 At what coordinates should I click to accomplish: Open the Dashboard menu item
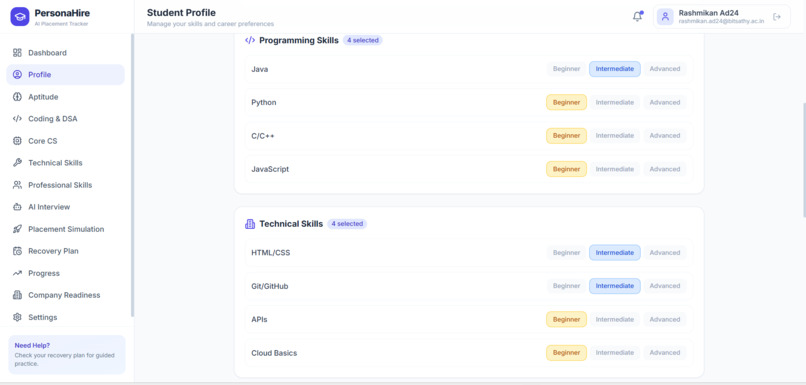pyautogui.click(x=65, y=52)
